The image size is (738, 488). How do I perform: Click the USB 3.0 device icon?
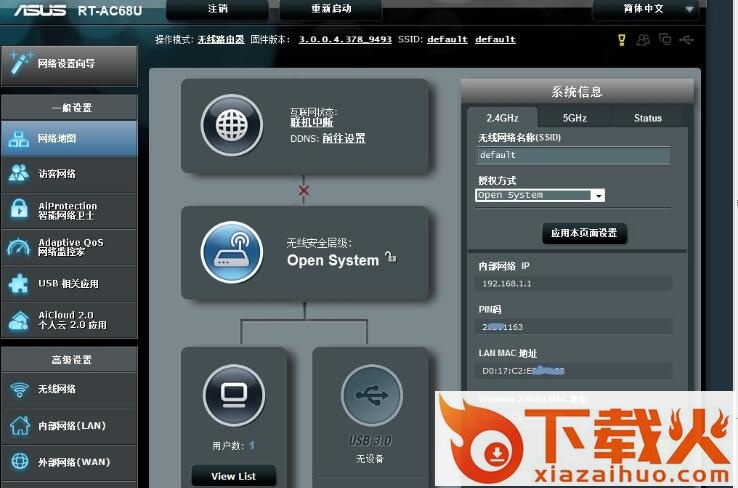[372, 396]
